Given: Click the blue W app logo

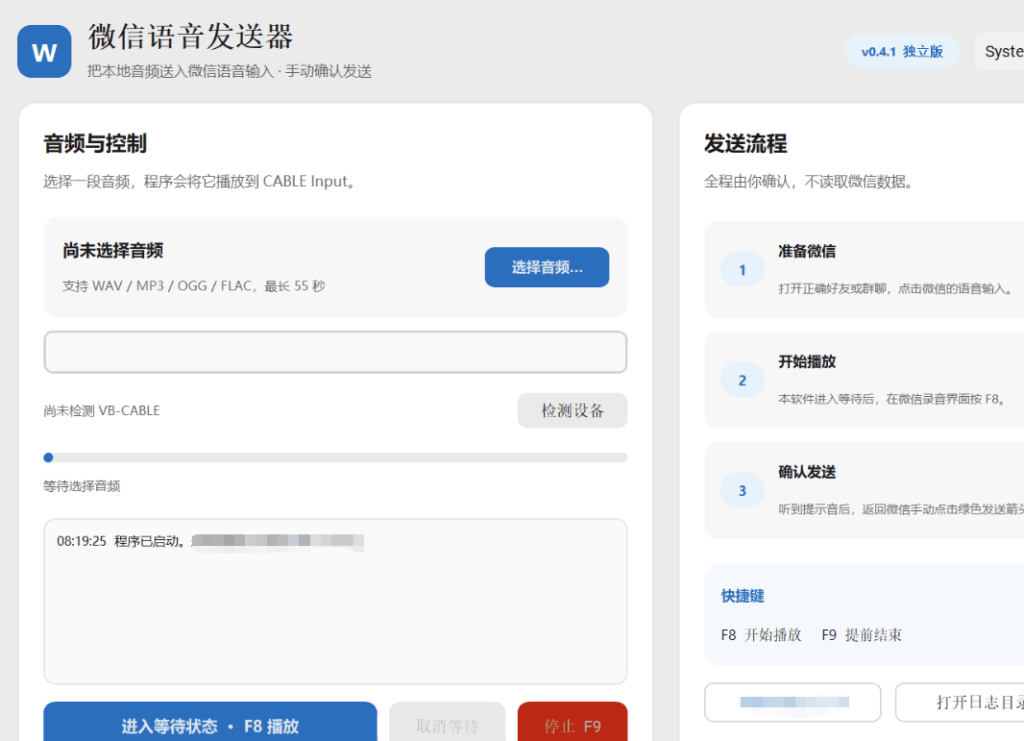Looking at the screenshot, I should (44, 52).
